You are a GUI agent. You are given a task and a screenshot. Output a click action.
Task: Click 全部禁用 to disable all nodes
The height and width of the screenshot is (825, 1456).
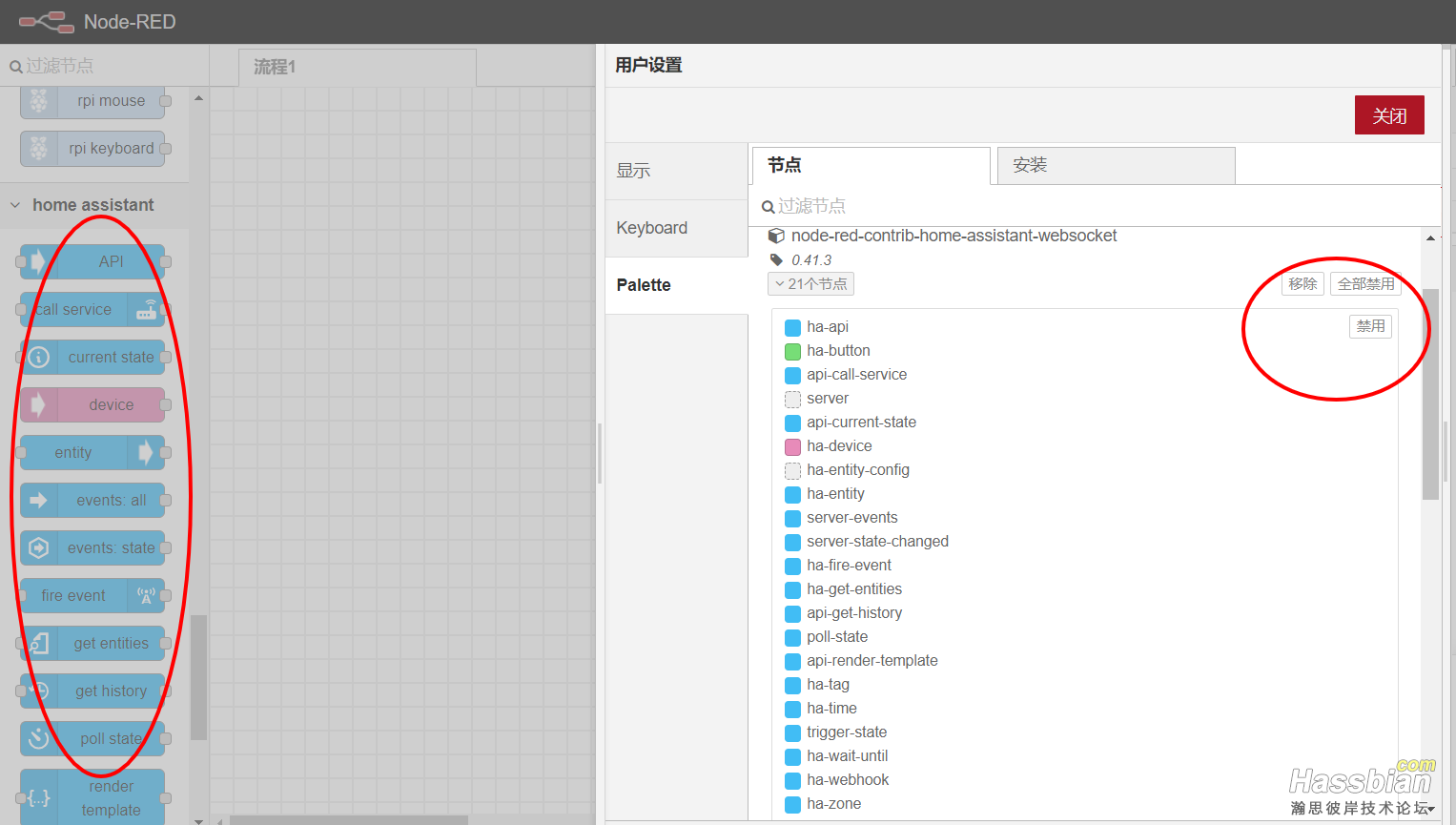1365,284
